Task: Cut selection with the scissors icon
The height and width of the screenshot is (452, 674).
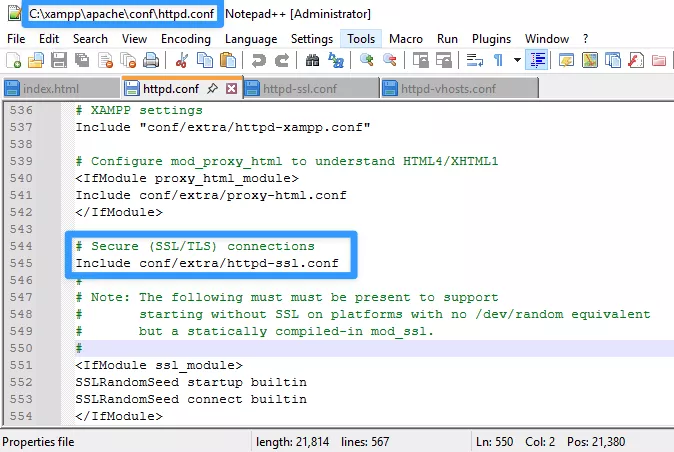Action: [x=182, y=60]
